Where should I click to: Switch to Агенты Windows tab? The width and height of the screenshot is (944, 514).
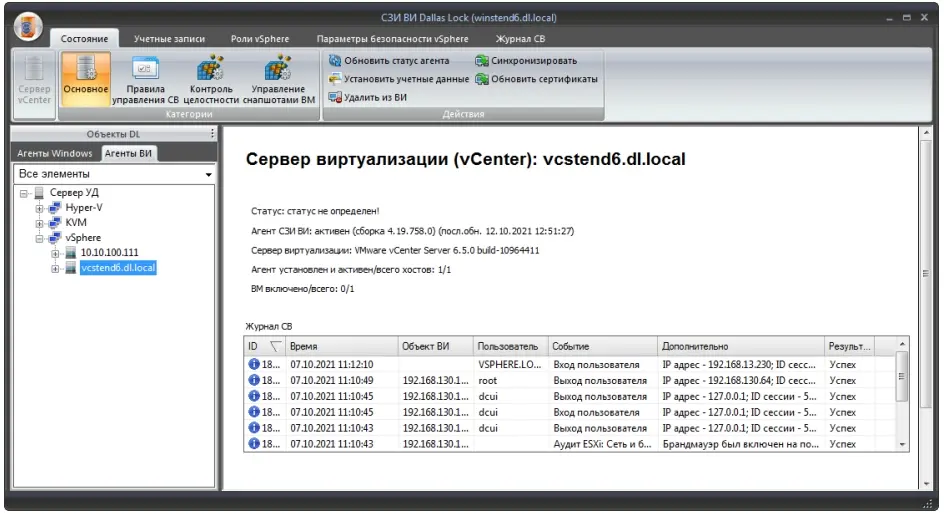click(x=55, y=153)
